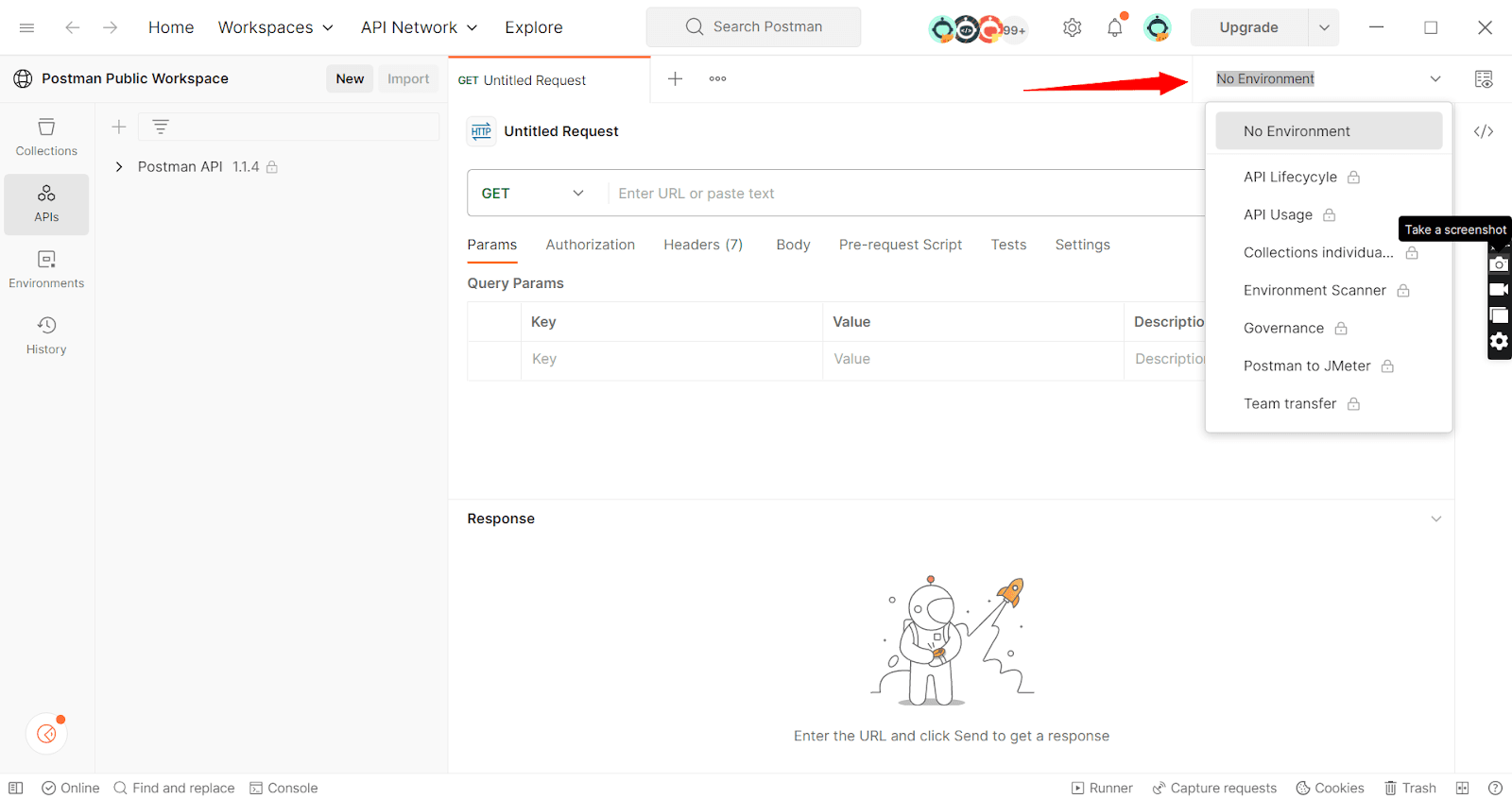Image resolution: width=1512 pixels, height=799 pixels.
Task: Open Cookies manager
Action: (x=1330, y=788)
